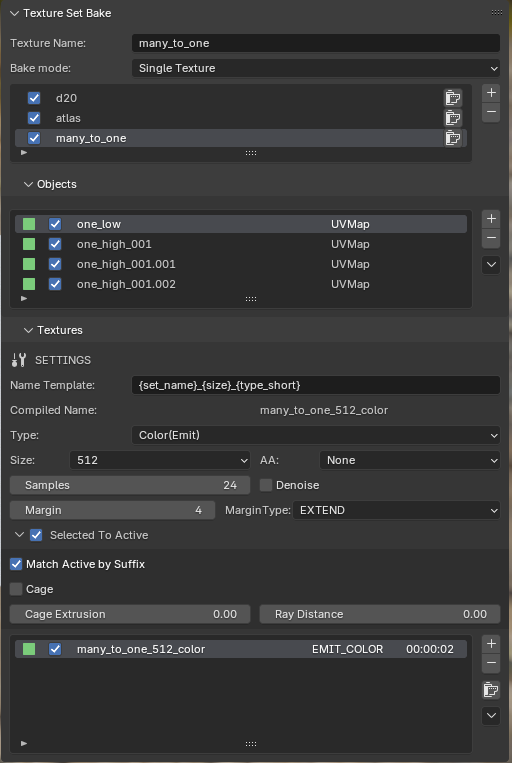The height and width of the screenshot is (763, 512).
Task: Open the Bake mode dropdown
Action: point(316,68)
